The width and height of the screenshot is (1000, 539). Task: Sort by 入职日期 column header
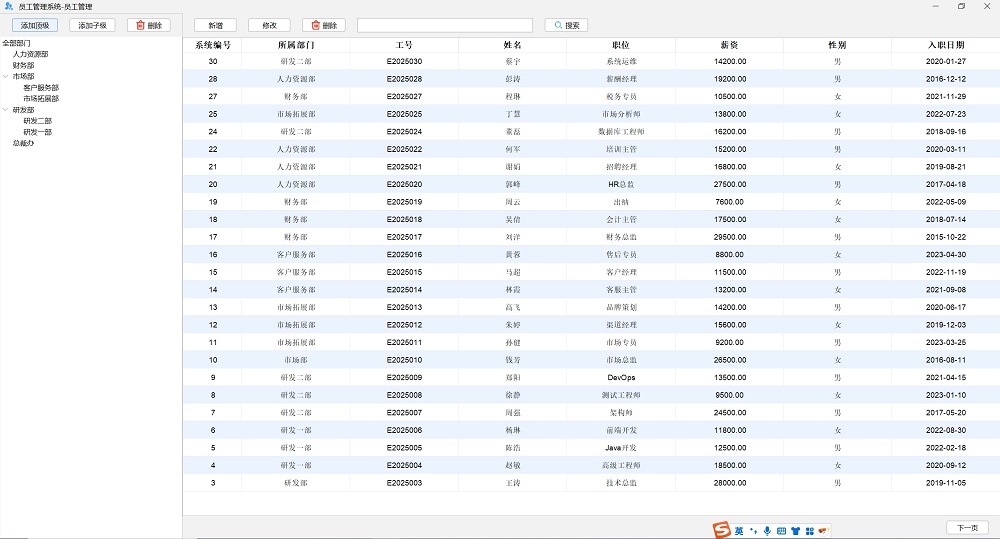point(946,45)
